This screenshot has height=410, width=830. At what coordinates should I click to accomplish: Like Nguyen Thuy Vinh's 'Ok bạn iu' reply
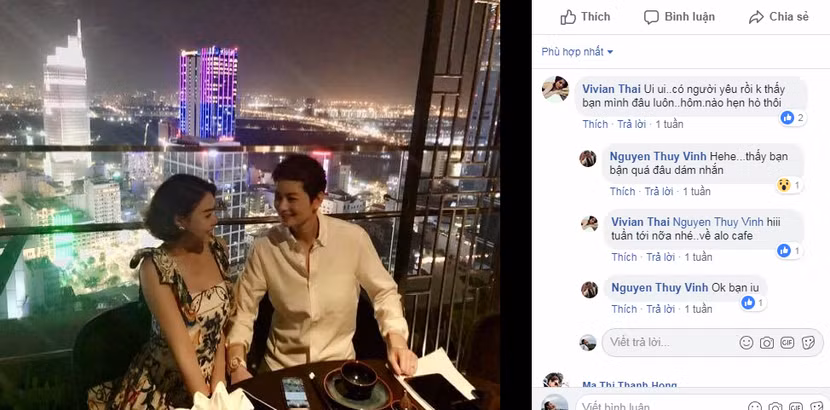(x=624, y=309)
